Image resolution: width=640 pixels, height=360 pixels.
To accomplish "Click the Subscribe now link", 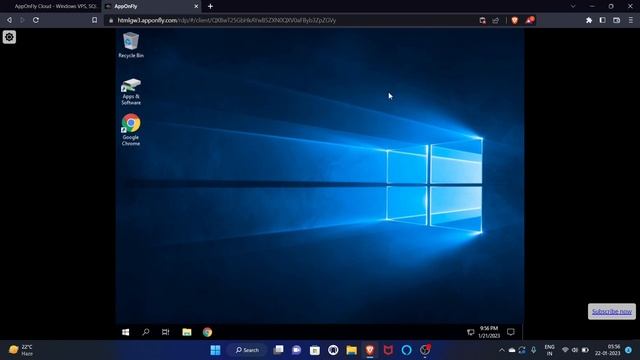I will click(611, 311).
